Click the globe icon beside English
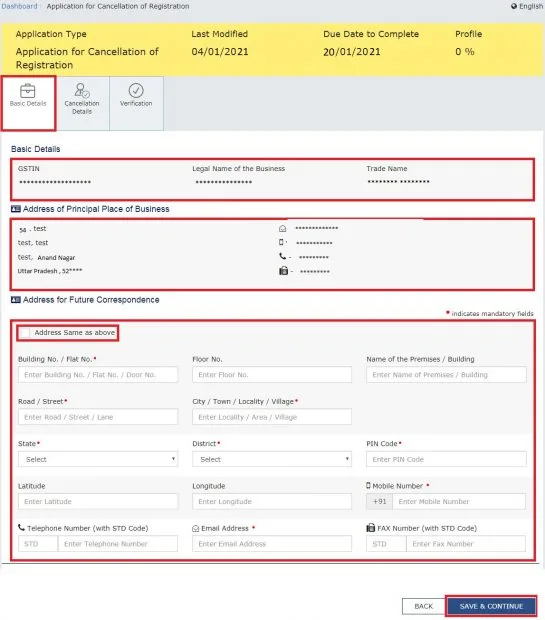This screenshot has width=545, height=620. point(514,6)
